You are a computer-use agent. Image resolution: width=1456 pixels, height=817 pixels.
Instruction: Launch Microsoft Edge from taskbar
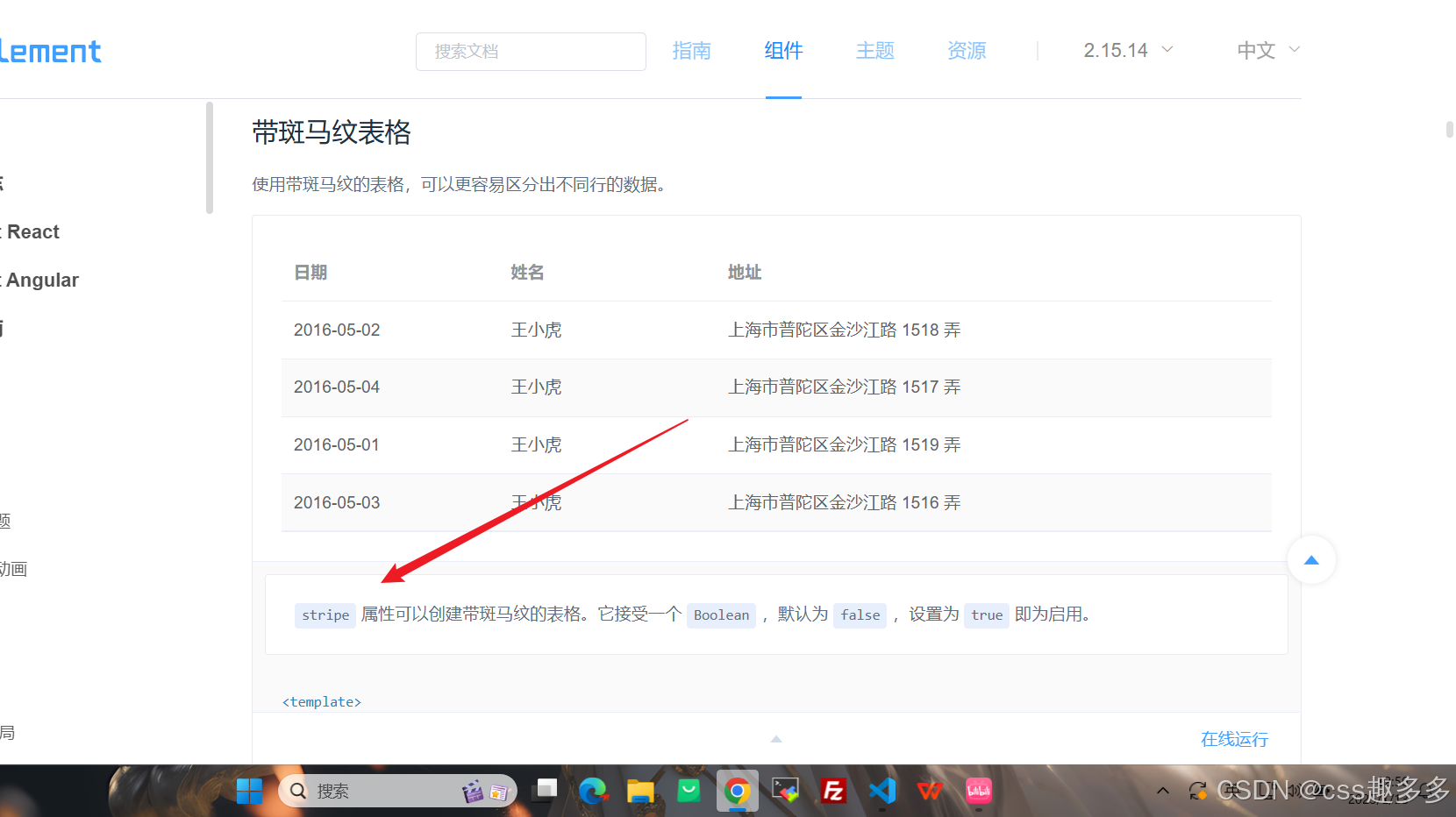tap(593, 792)
